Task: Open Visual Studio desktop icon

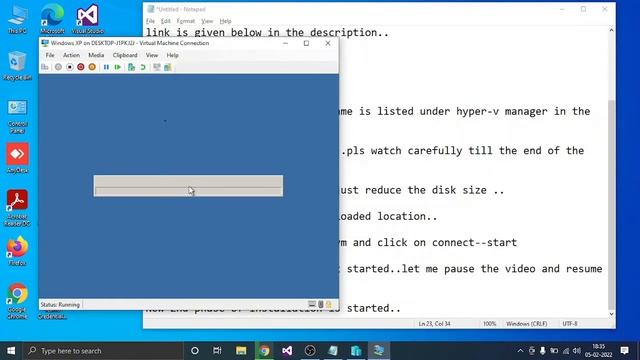Action: (87, 19)
